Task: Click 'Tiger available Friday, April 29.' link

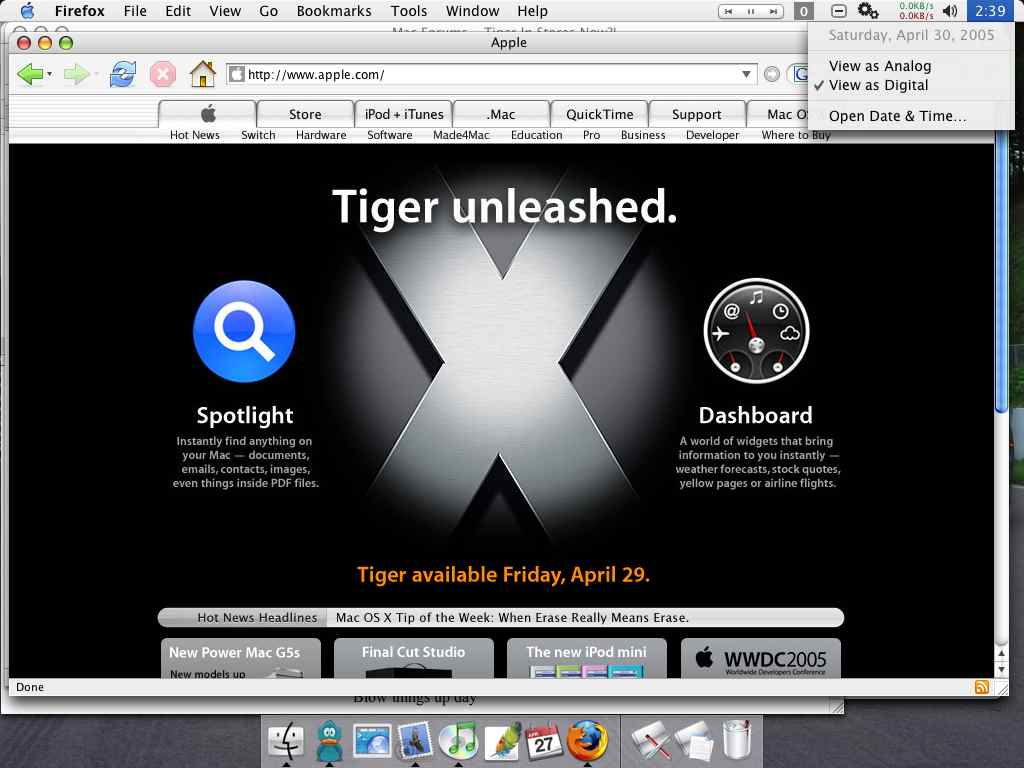Action: pyautogui.click(x=503, y=575)
